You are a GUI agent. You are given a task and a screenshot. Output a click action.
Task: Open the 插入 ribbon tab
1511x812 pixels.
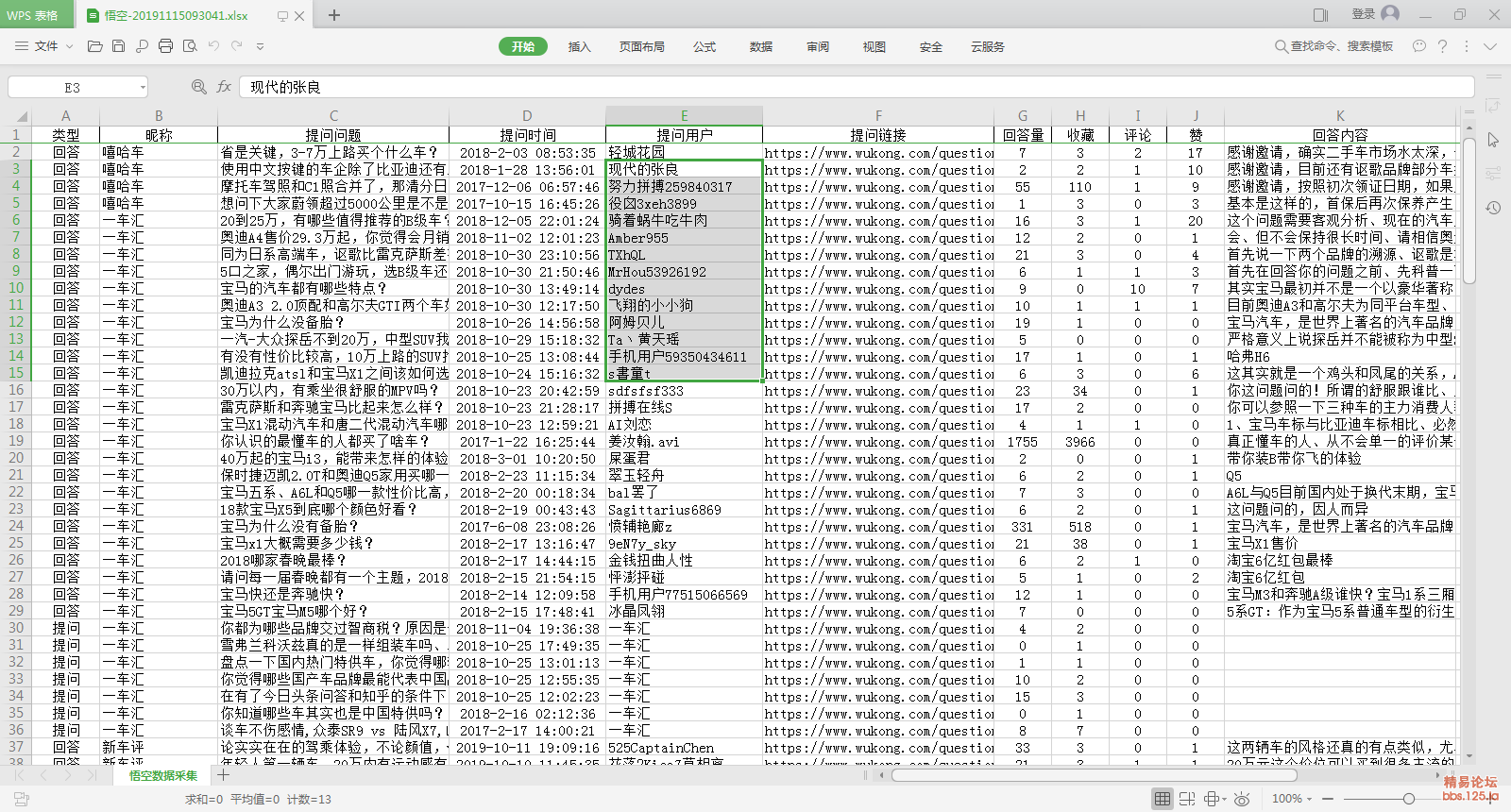point(579,46)
